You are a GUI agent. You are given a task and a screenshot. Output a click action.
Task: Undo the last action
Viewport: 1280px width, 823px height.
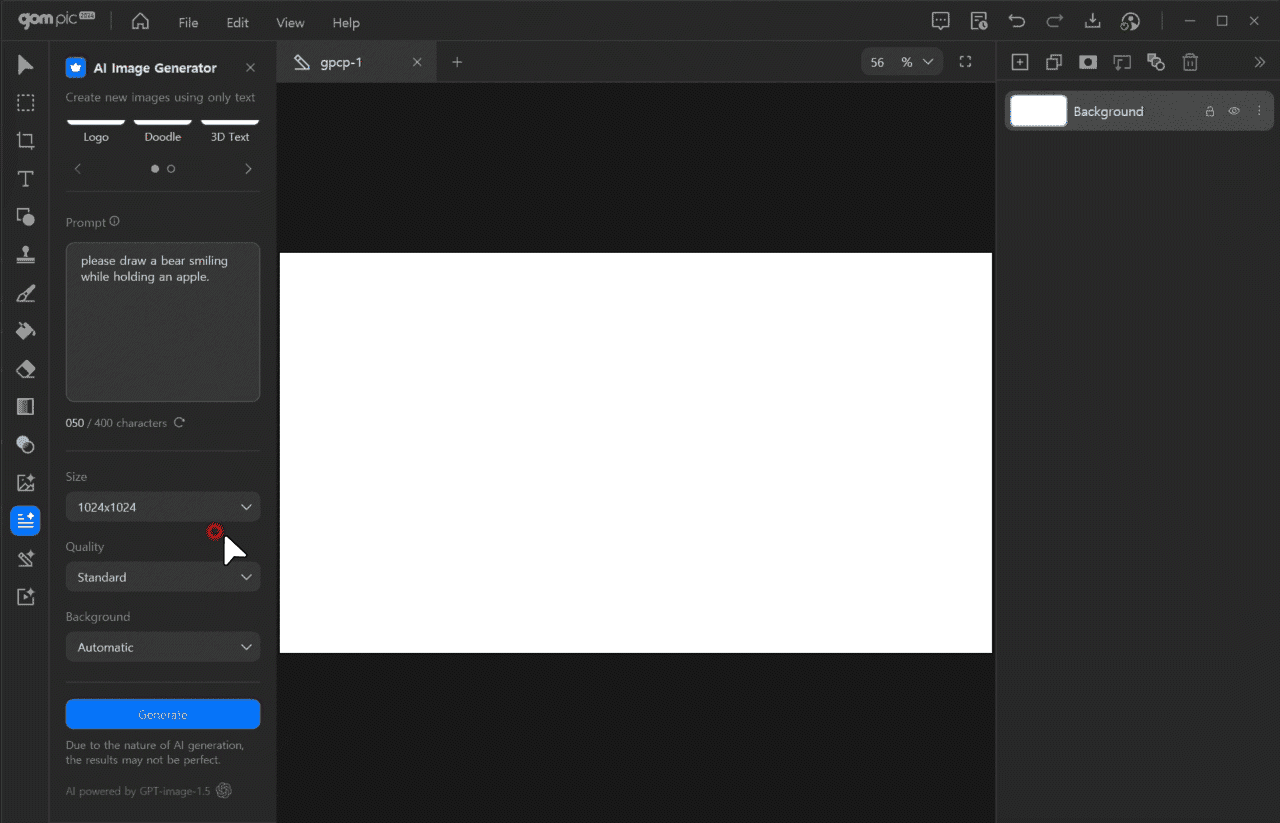[x=1017, y=21]
